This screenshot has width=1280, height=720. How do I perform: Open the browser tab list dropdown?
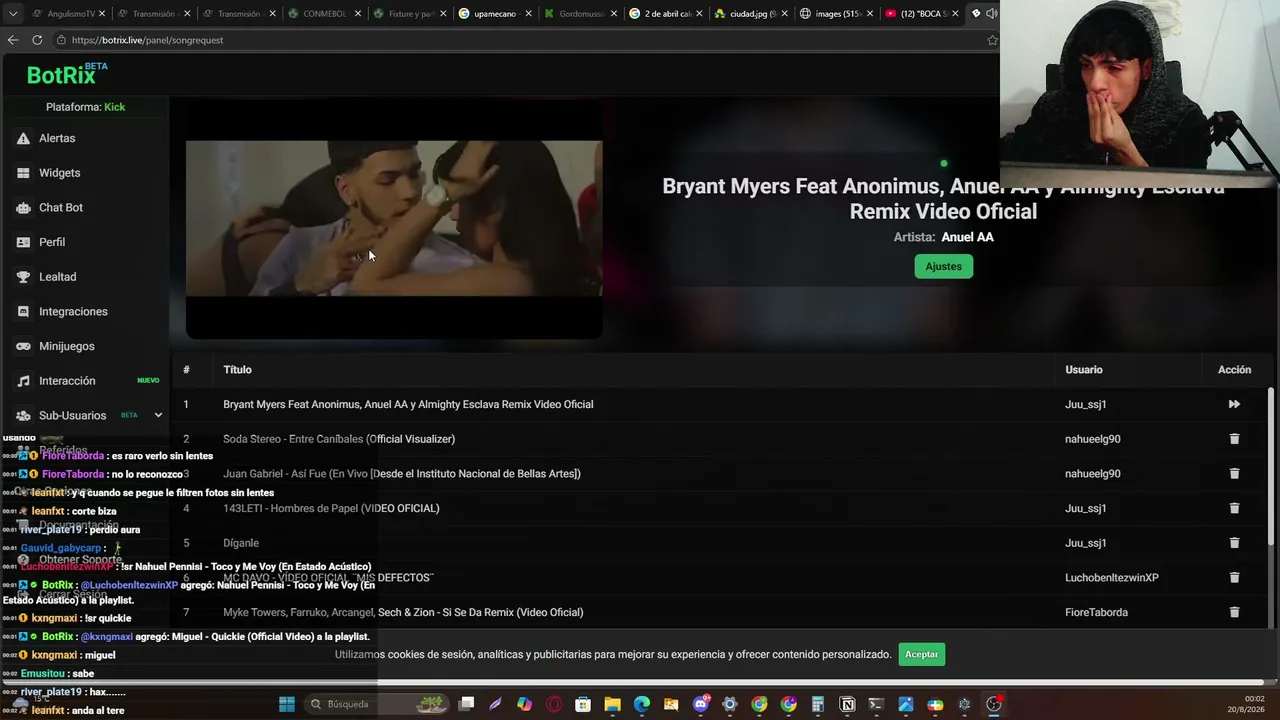pyautogui.click(x=13, y=14)
